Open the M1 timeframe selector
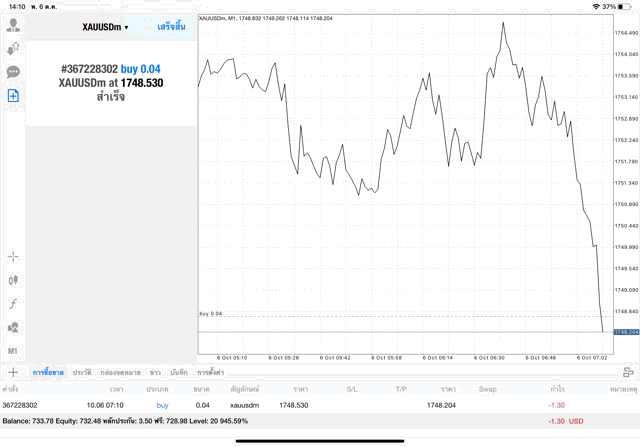This screenshot has width=640, height=447. 14,351
